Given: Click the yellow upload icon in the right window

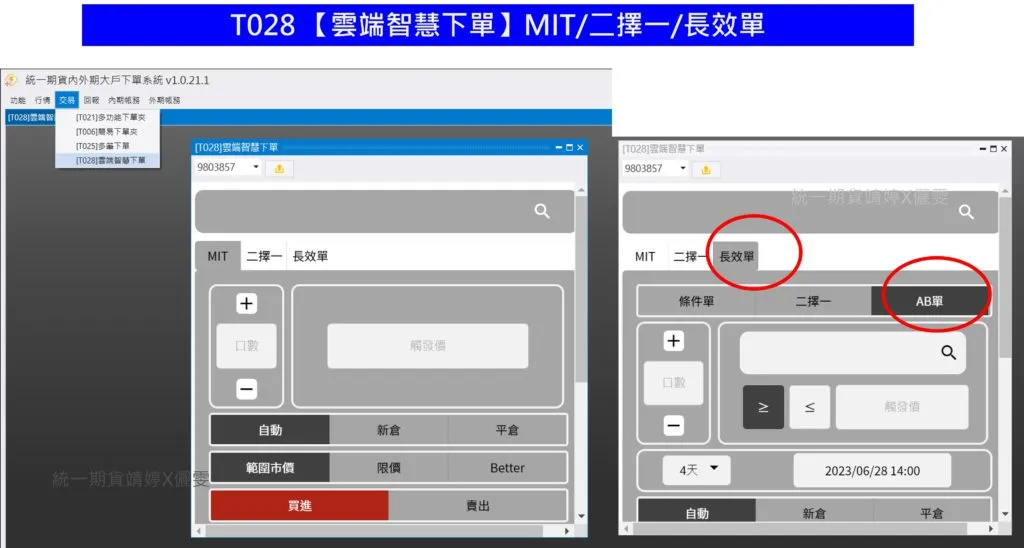Looking at the screenshot, I should pyautogui.click(x=706, y=169).
